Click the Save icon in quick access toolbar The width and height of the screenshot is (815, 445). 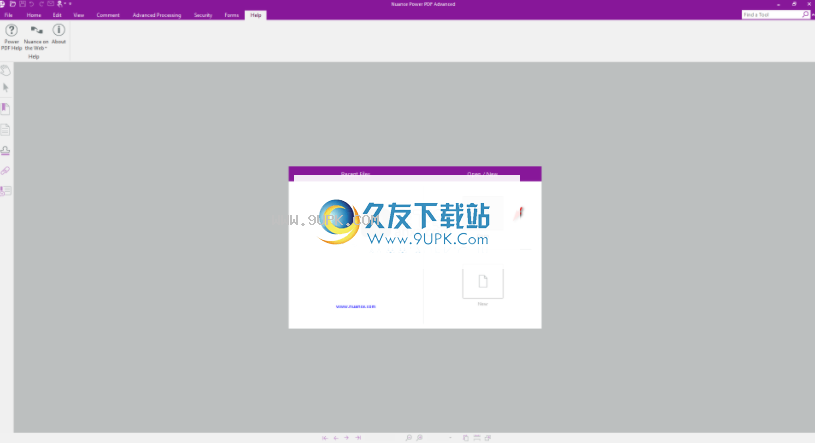tap(22, 4)
